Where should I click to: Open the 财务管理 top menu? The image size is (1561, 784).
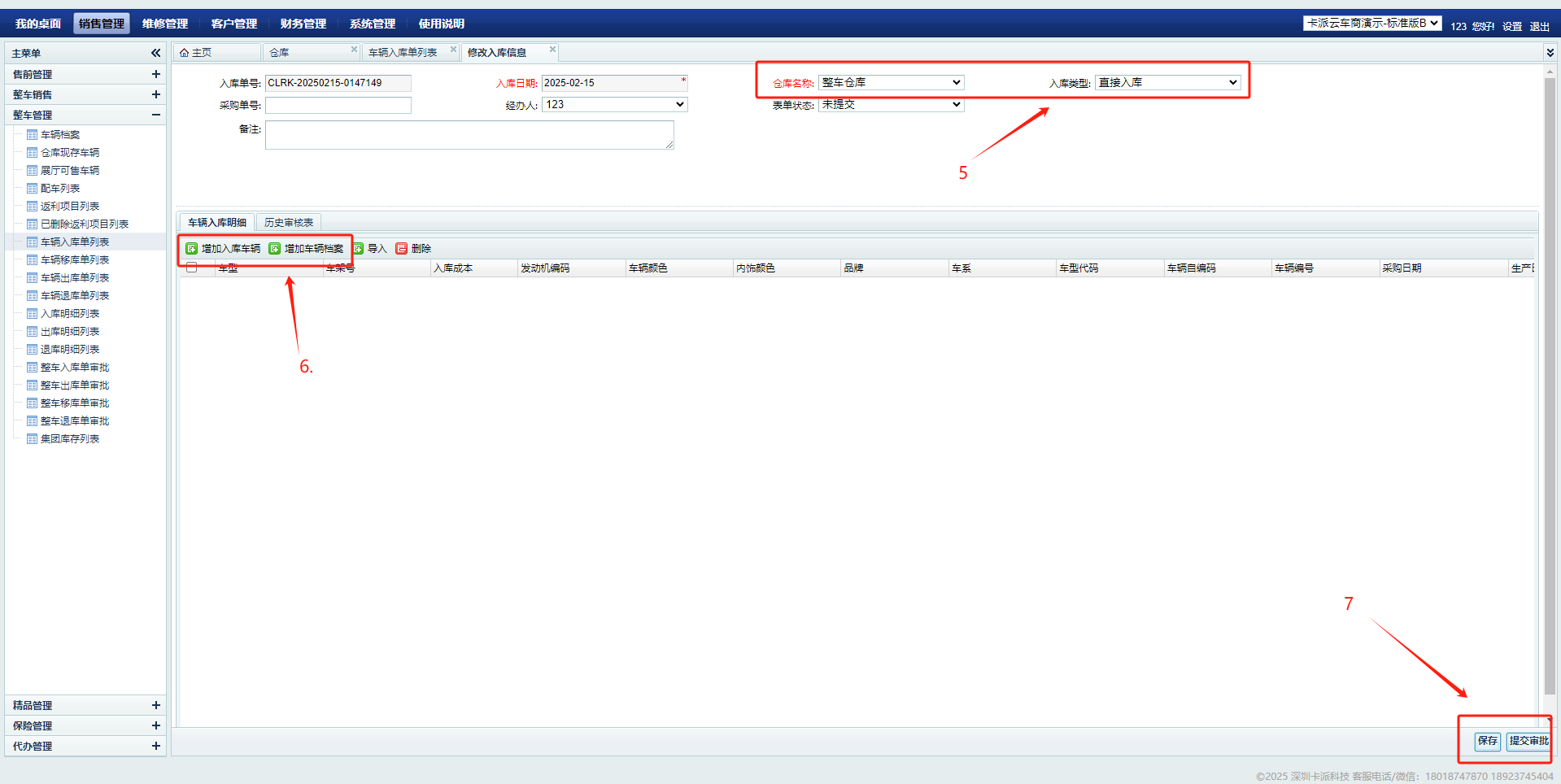303,24
